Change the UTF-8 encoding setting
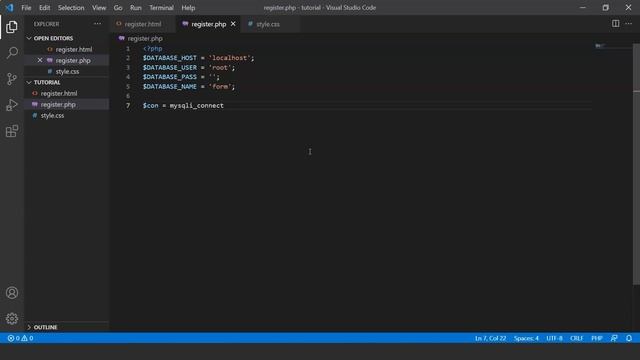 coord(554,338)
